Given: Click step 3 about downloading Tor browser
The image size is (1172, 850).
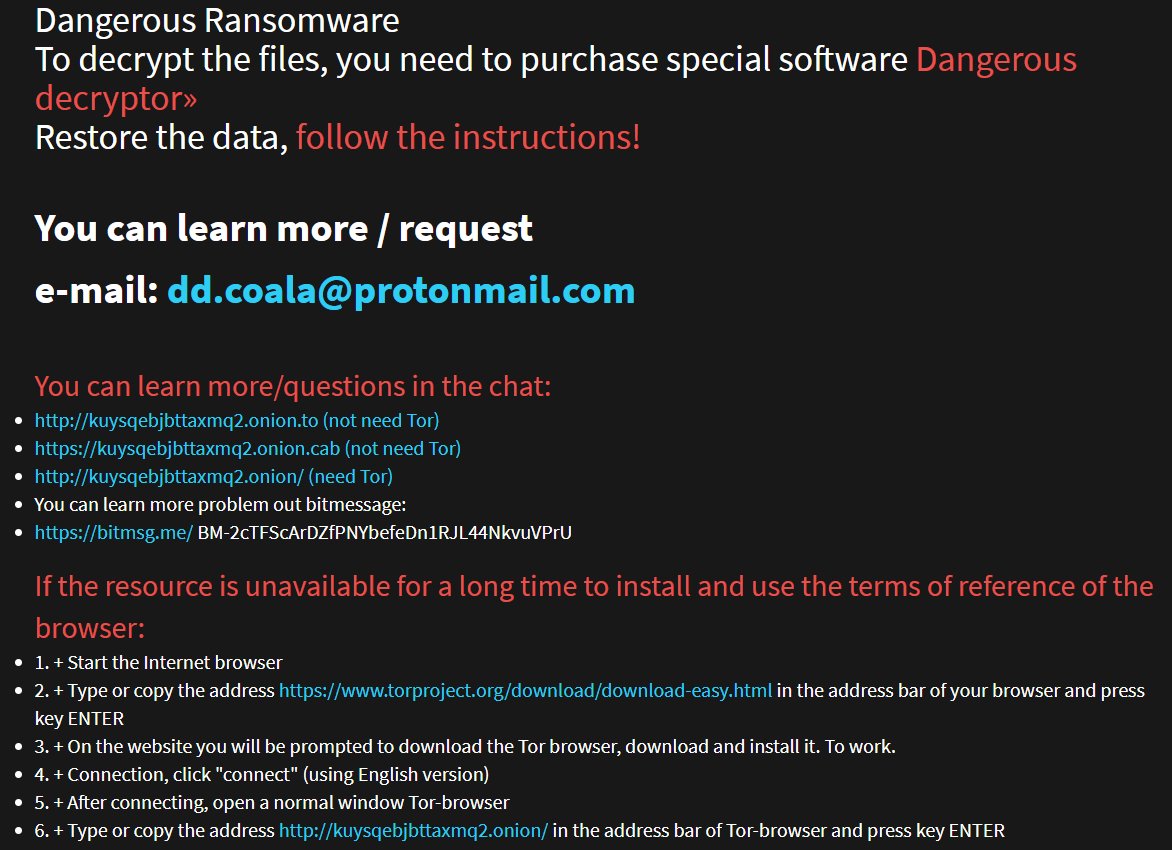Looking at the screenshot, I should coord(465,747).
